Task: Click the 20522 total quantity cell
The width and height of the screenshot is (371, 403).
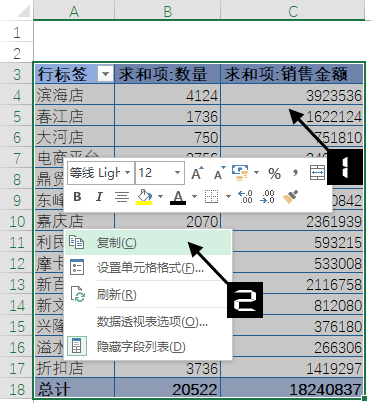Action: point(167,389)
